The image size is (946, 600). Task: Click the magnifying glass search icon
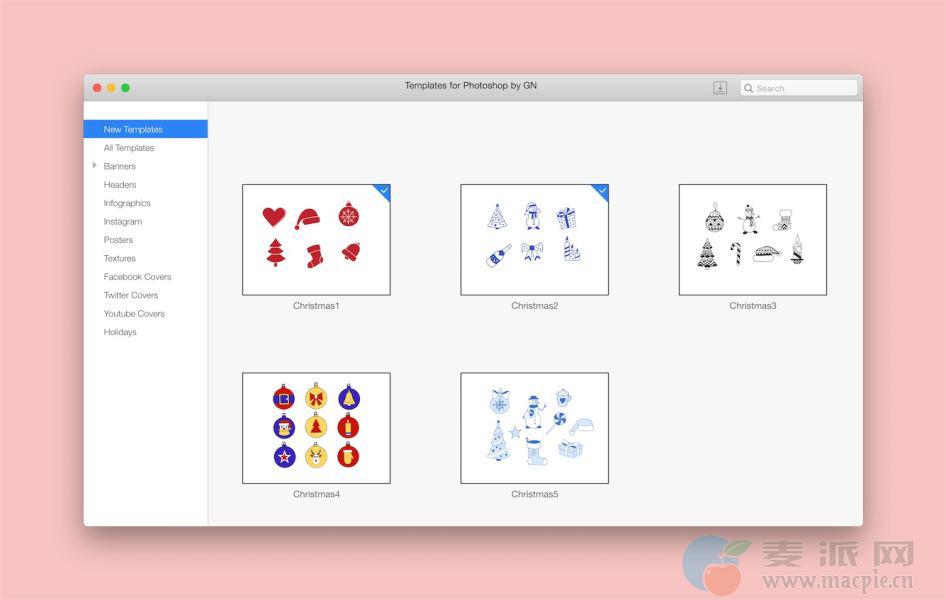coord(748,88)
